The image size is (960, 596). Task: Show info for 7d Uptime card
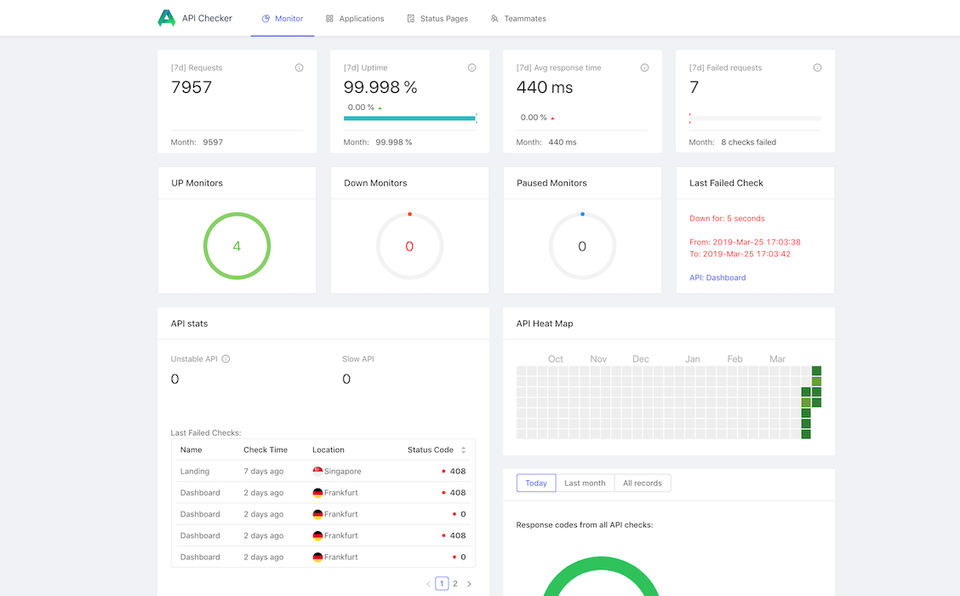(471, 67)
